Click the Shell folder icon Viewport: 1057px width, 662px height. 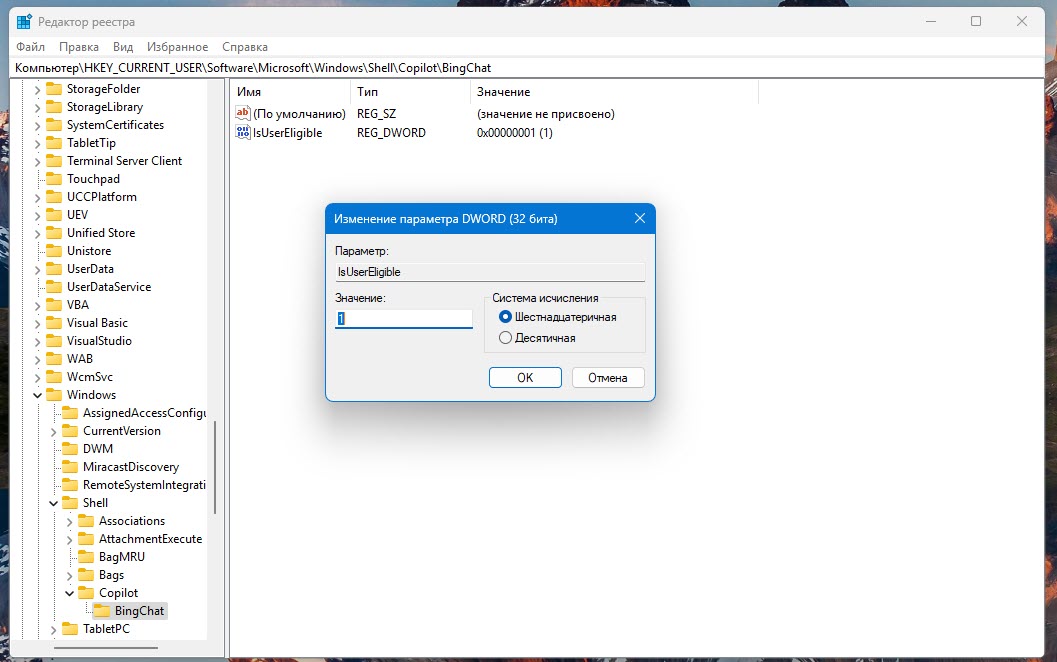[69, 503]
